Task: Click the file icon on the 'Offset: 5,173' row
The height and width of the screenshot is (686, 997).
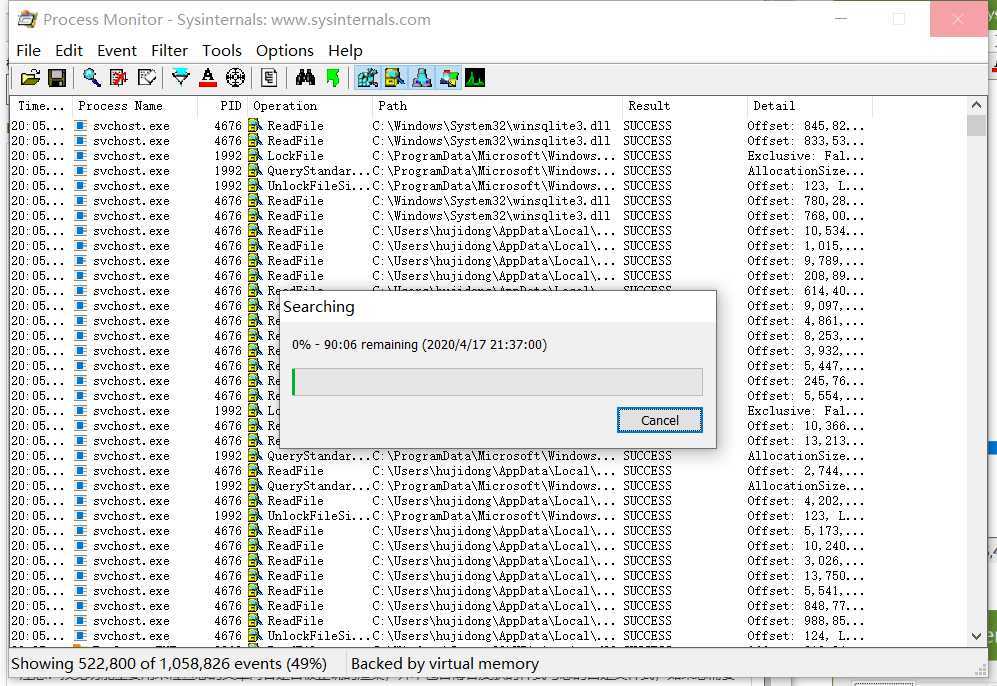Action: [255, 531]
